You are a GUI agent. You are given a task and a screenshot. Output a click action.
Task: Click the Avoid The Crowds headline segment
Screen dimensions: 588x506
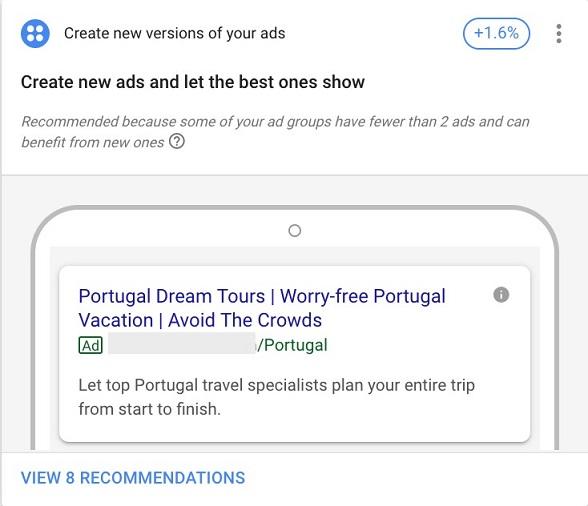[x=245, y=320]
